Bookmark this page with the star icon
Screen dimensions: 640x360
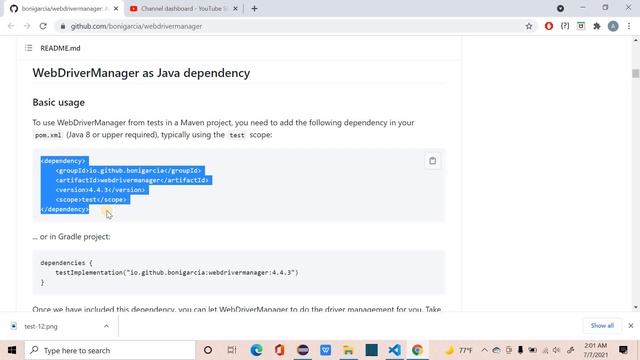(x=529, y=26)
